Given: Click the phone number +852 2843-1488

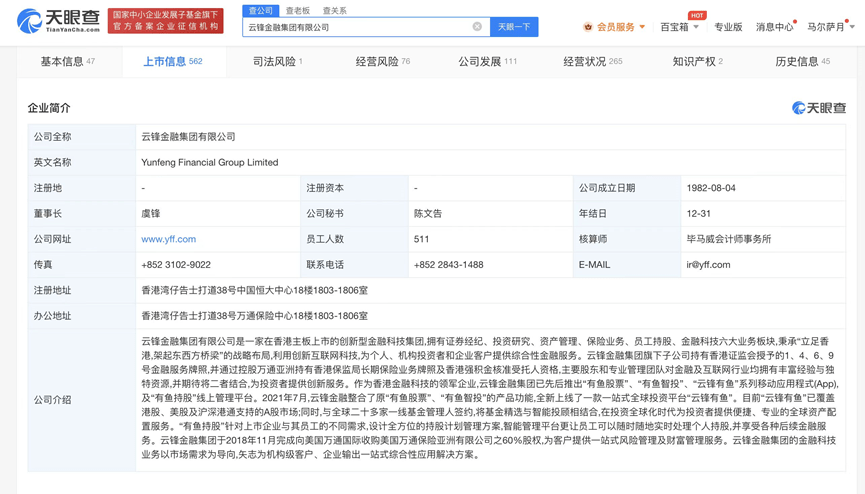Looking at the screenshot, I should pos(448,265).
